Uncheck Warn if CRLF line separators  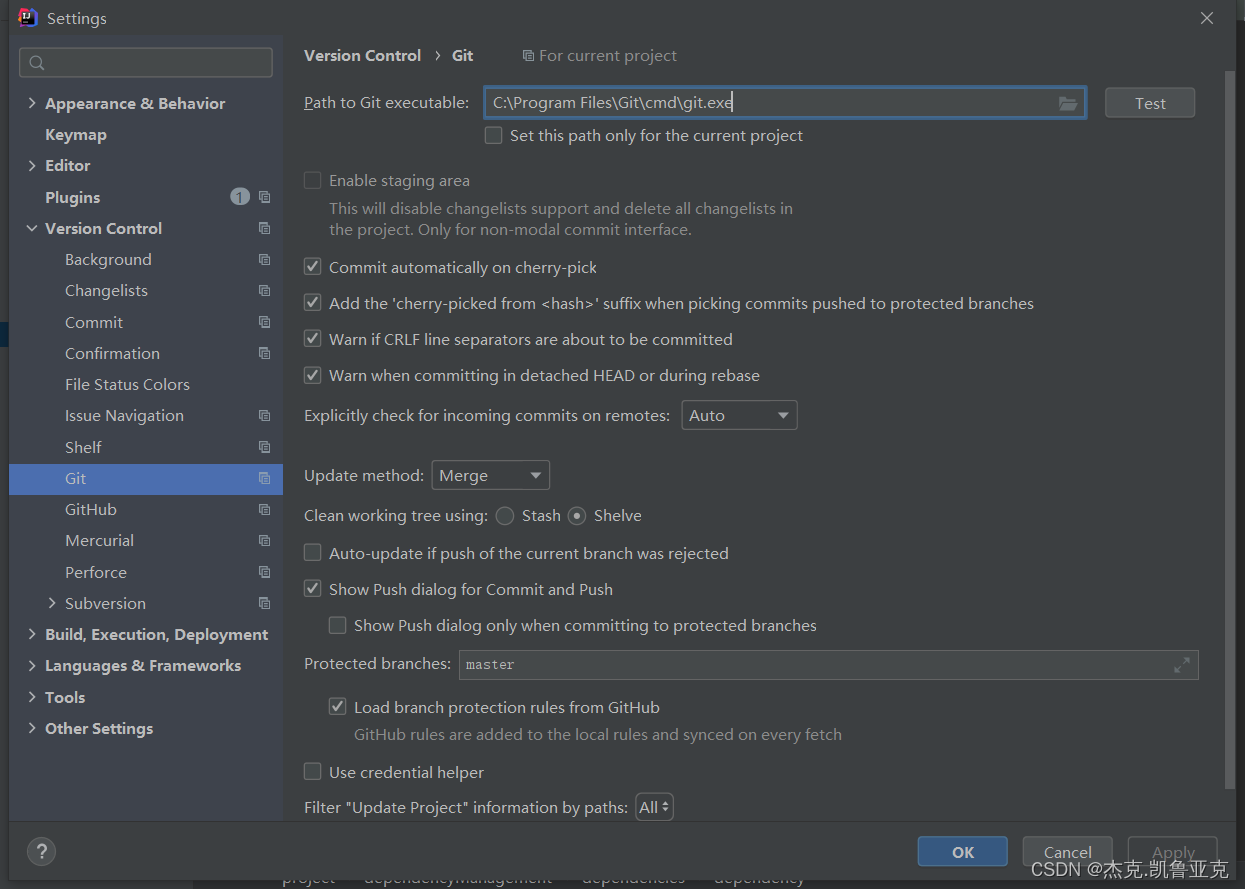tap(312, 339)
